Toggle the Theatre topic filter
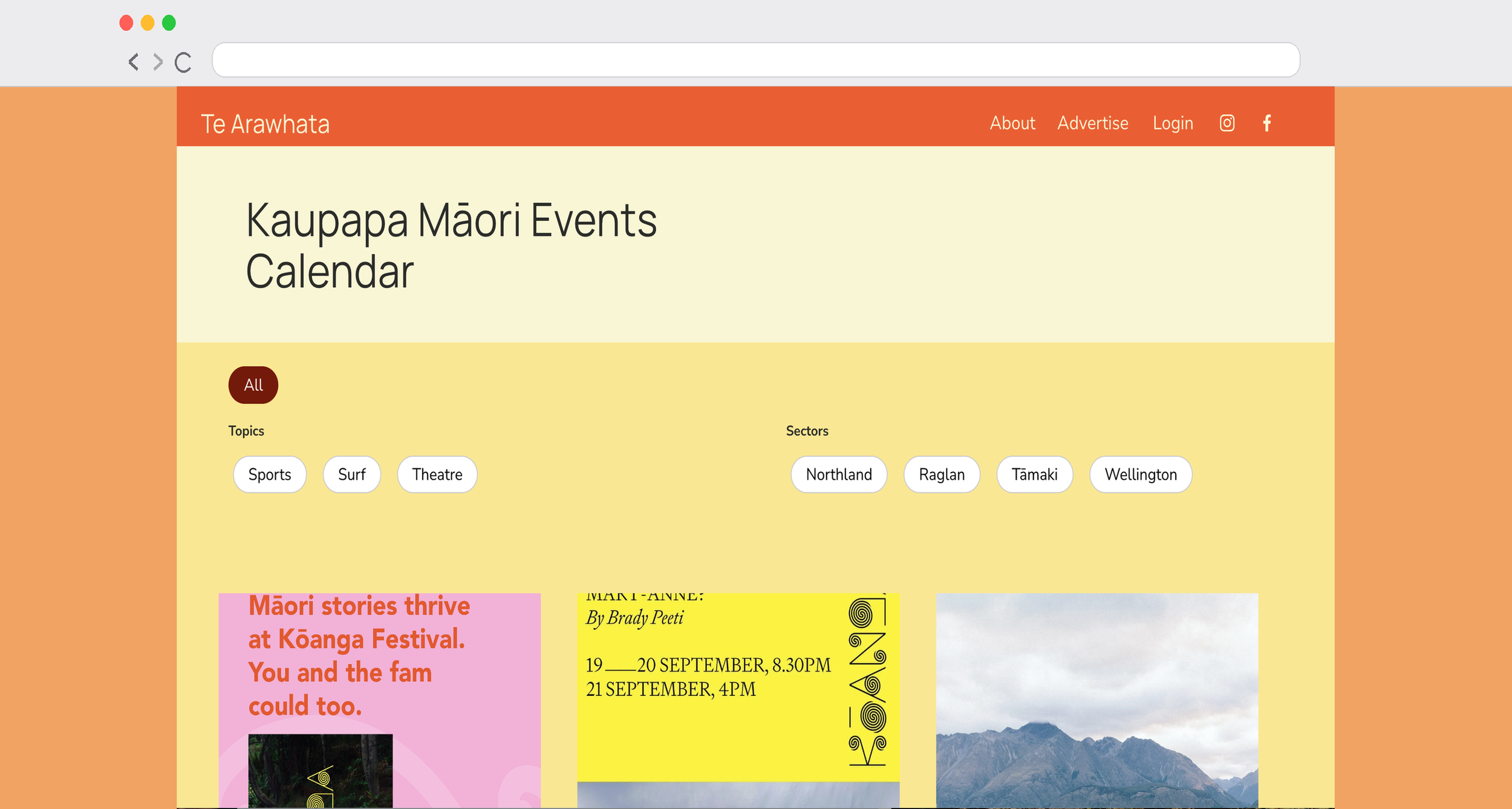This screenshot has width=1512, height=809. (x=437, y=474)
